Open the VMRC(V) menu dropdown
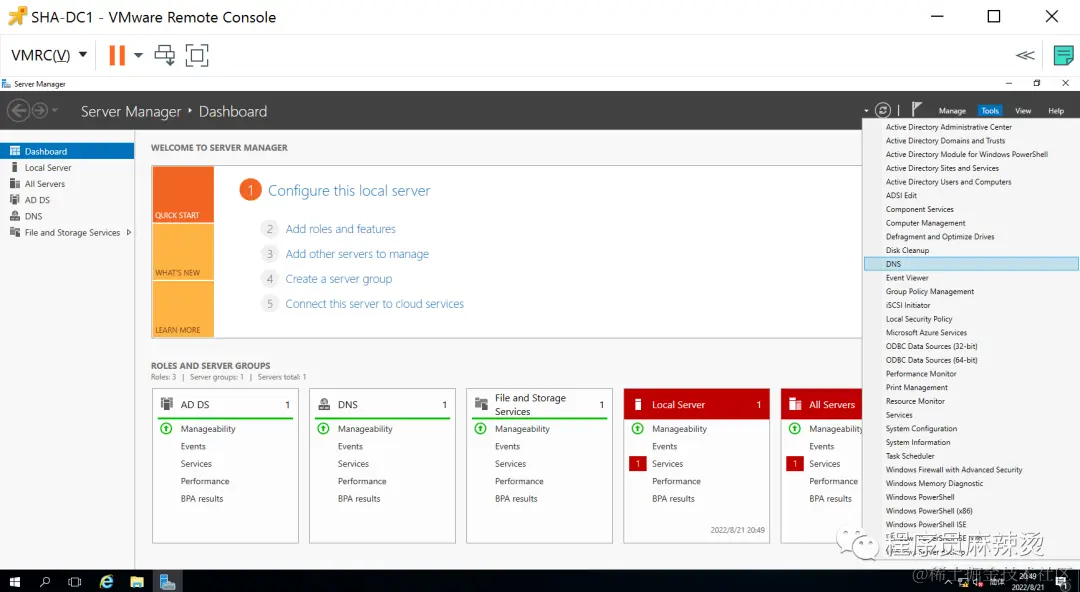 click(50, 55)
